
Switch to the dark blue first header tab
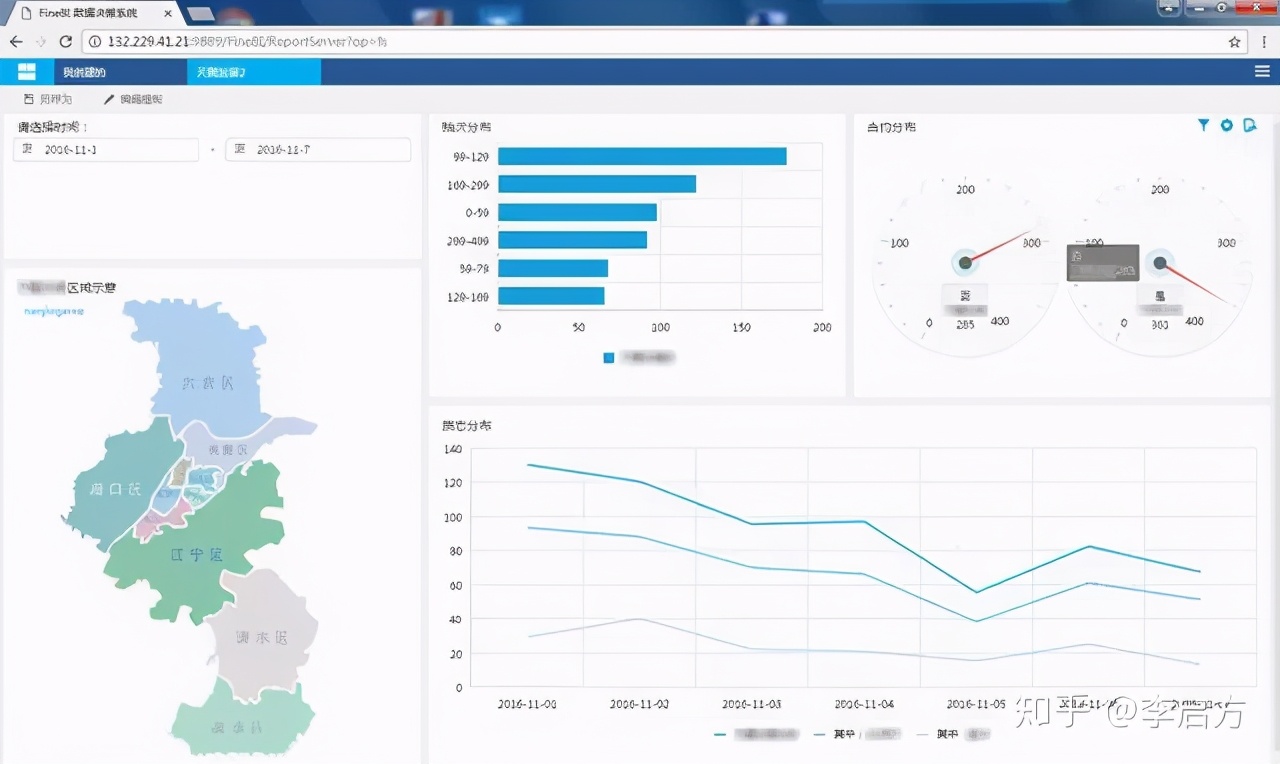(x=120, y=72)
